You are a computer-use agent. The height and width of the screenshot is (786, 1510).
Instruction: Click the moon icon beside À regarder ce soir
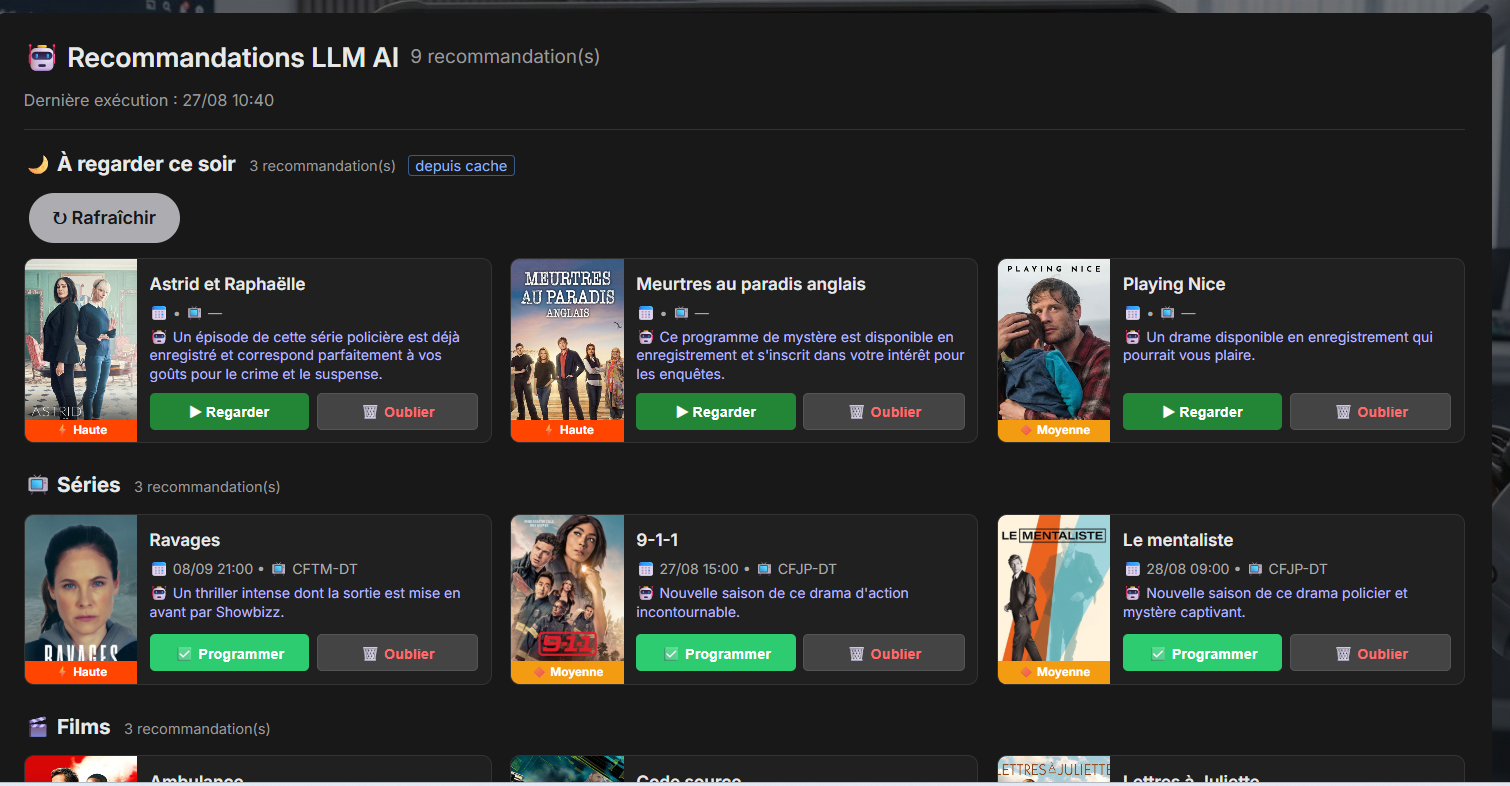click(38, 165)
